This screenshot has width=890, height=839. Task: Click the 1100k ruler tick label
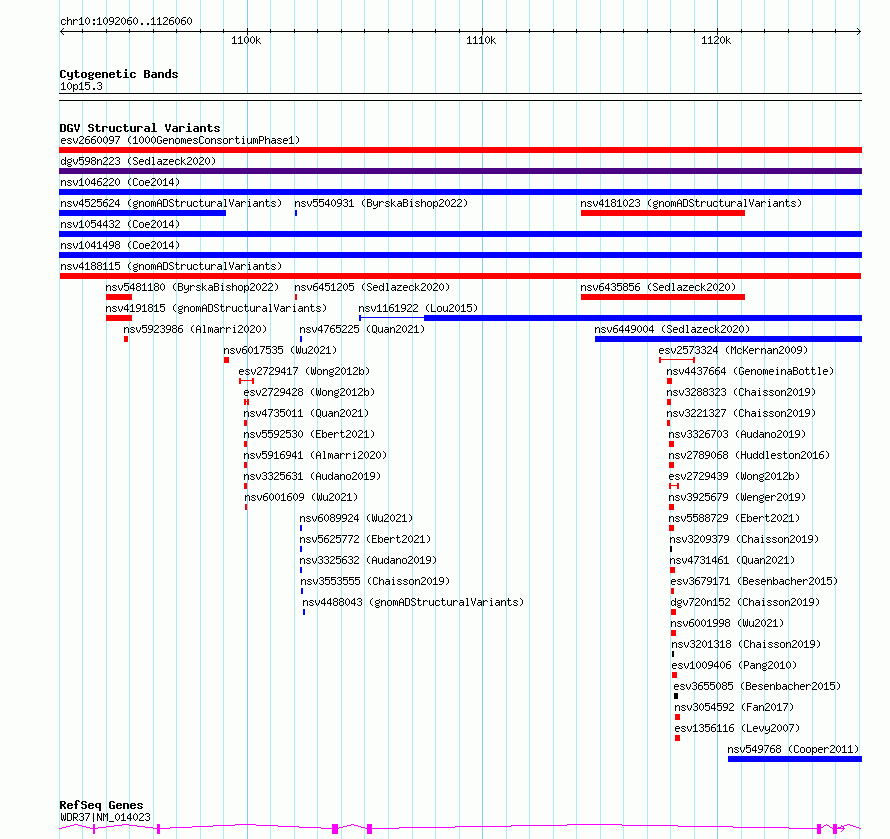click(246, 40)
